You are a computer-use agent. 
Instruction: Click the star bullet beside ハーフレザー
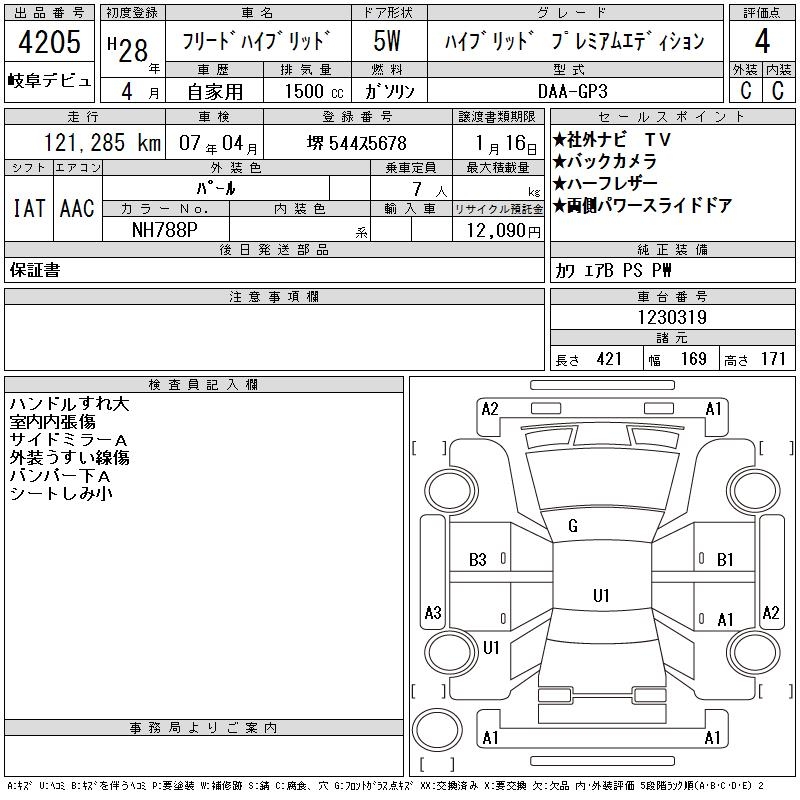[x=559, y=184]
